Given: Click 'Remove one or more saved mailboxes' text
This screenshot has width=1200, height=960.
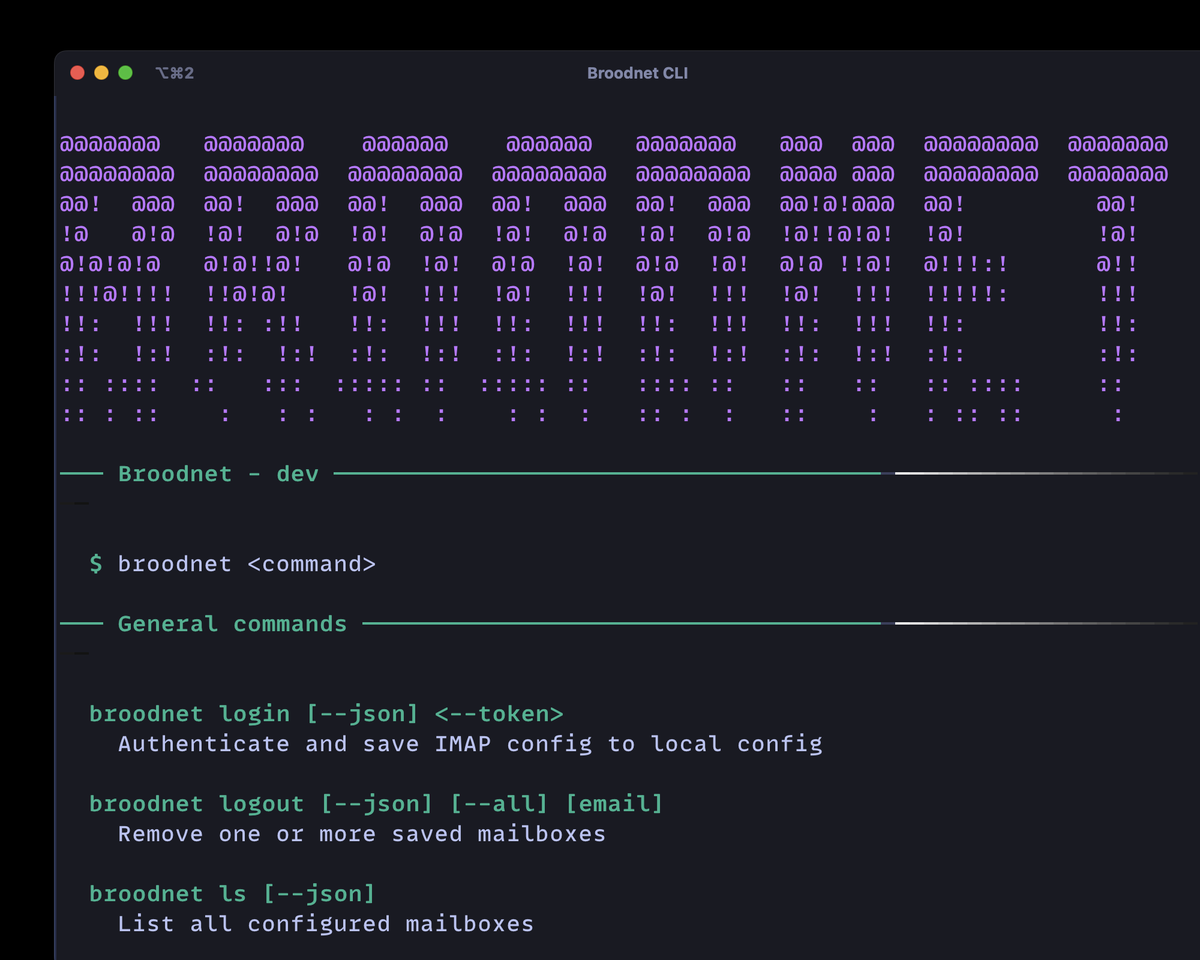Looking at the screenshot, I should [362, 834].
